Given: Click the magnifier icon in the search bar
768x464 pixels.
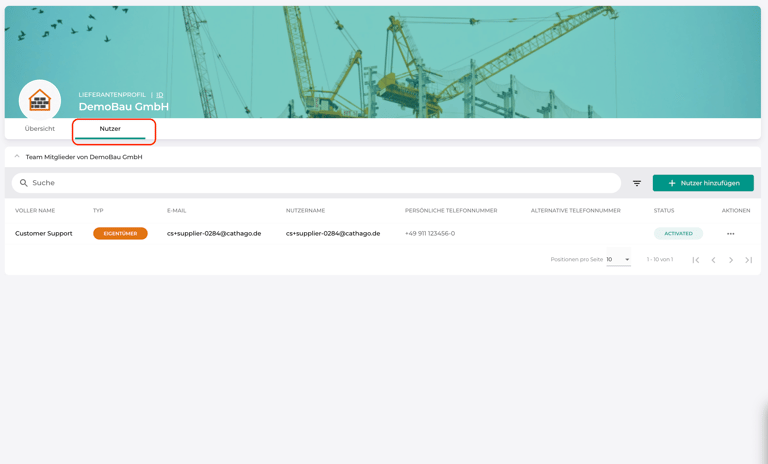Looking at the screenshot, I should (x=24, y=183).
